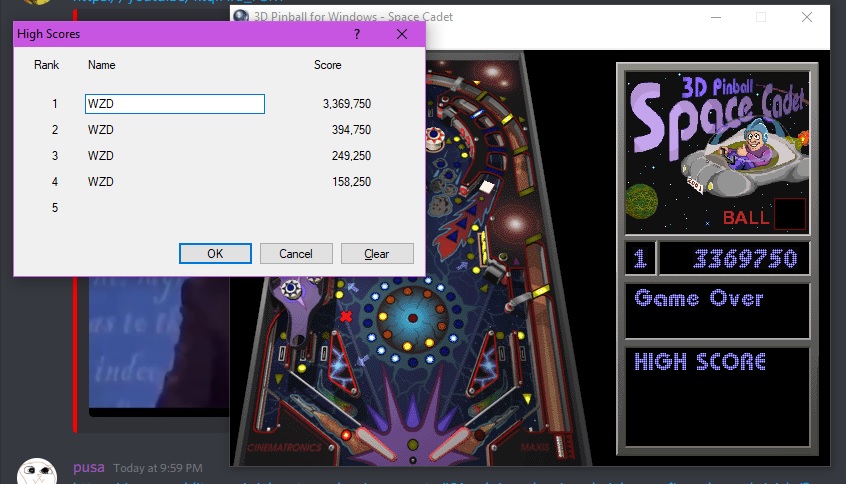Click the 3369750 score display

pos(734,259)
